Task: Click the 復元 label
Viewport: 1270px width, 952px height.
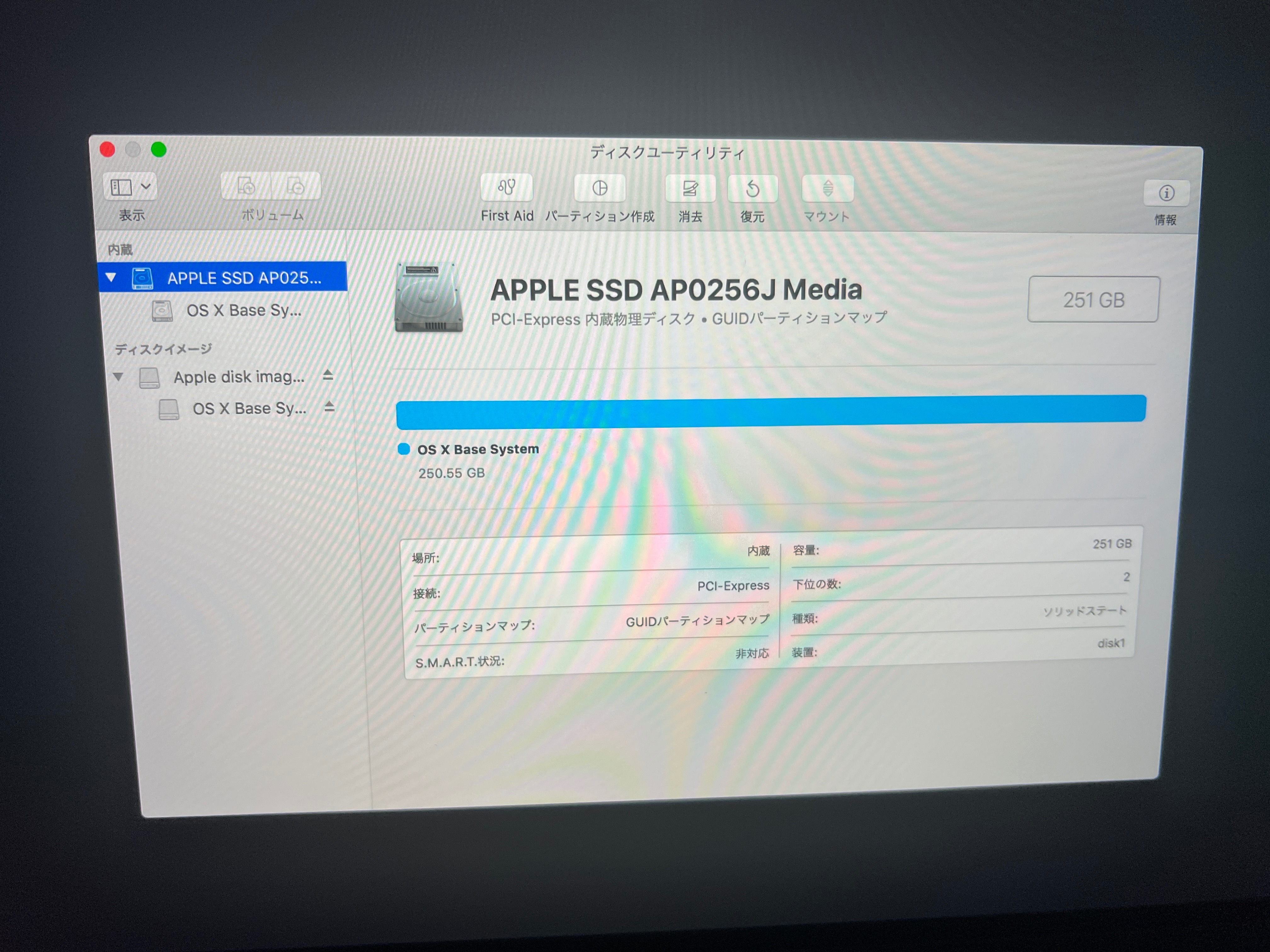Action: 752,217
